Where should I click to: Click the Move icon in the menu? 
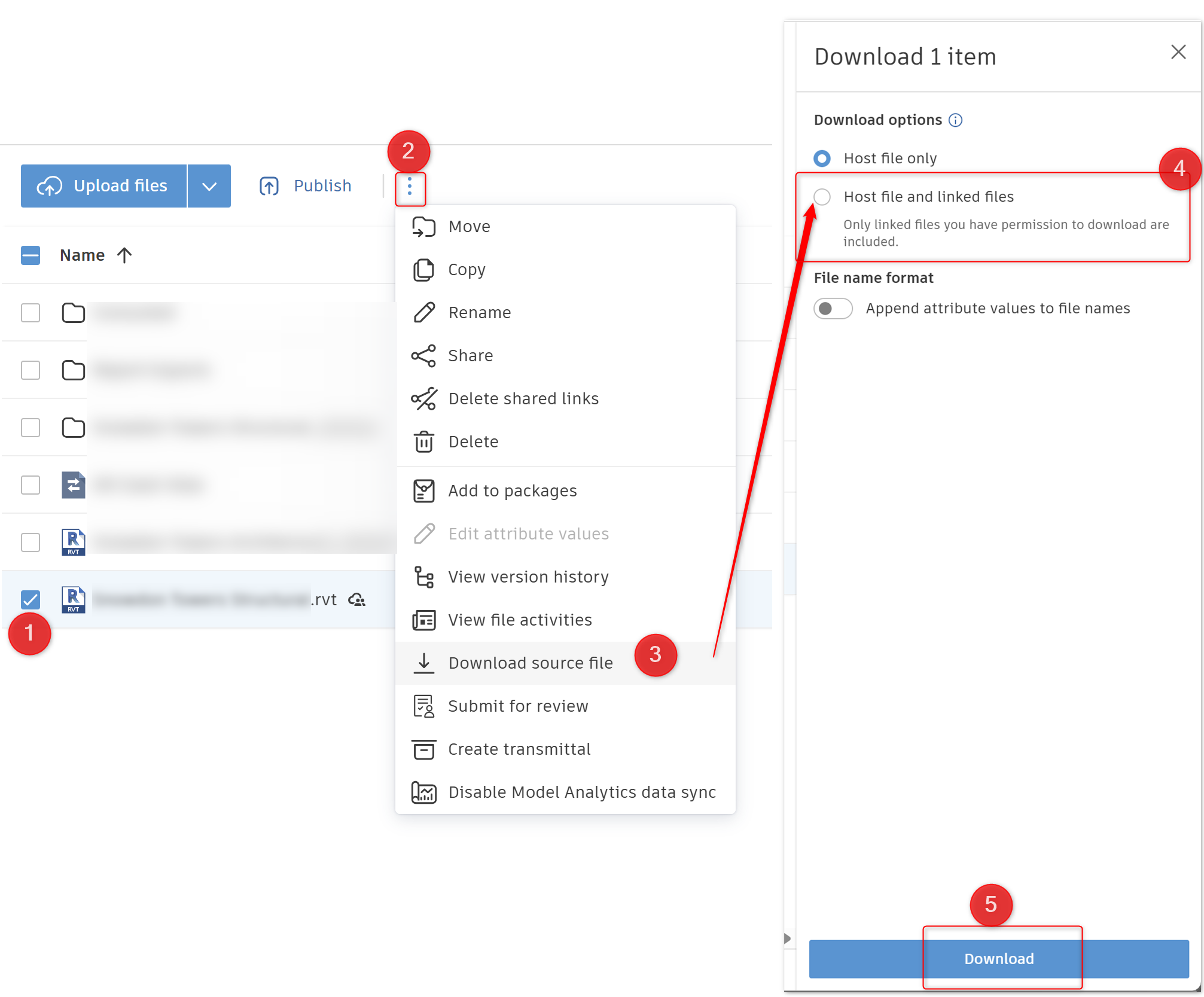point(423,227)
